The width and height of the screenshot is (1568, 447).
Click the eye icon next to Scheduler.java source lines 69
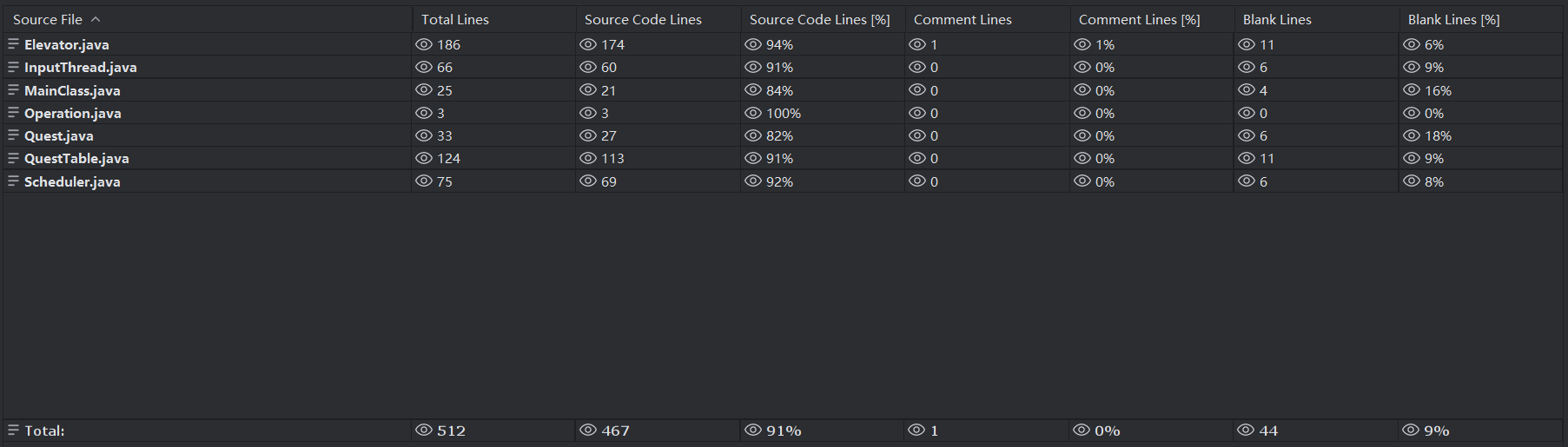pos(588,181)
